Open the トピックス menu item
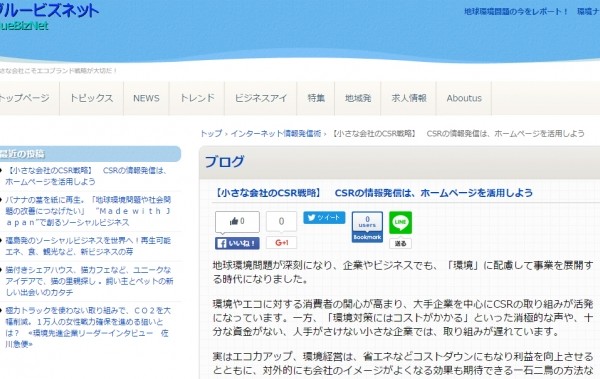Screen dimensions: 600x379 (x=91, y=98)
